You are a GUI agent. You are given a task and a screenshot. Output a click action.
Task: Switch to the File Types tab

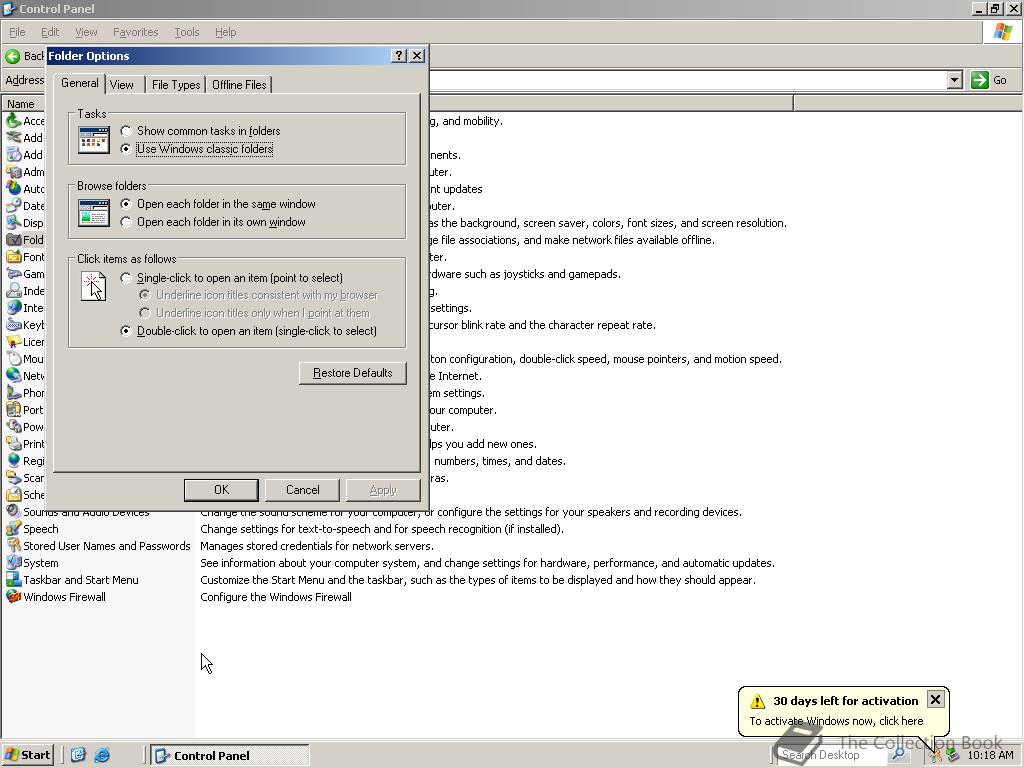[176, 85]
